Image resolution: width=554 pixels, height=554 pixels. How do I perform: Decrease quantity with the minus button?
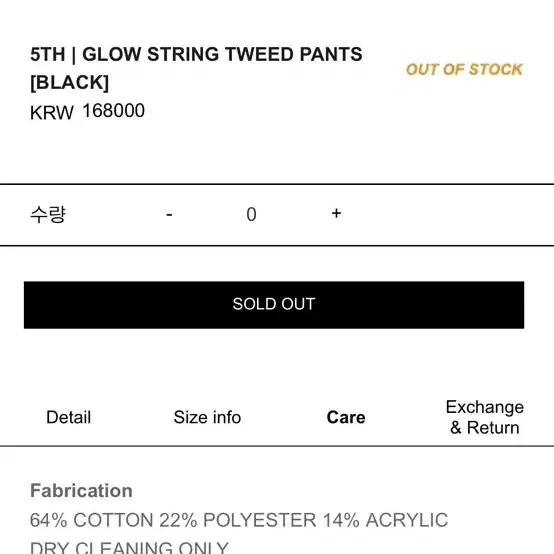[169, 214]
